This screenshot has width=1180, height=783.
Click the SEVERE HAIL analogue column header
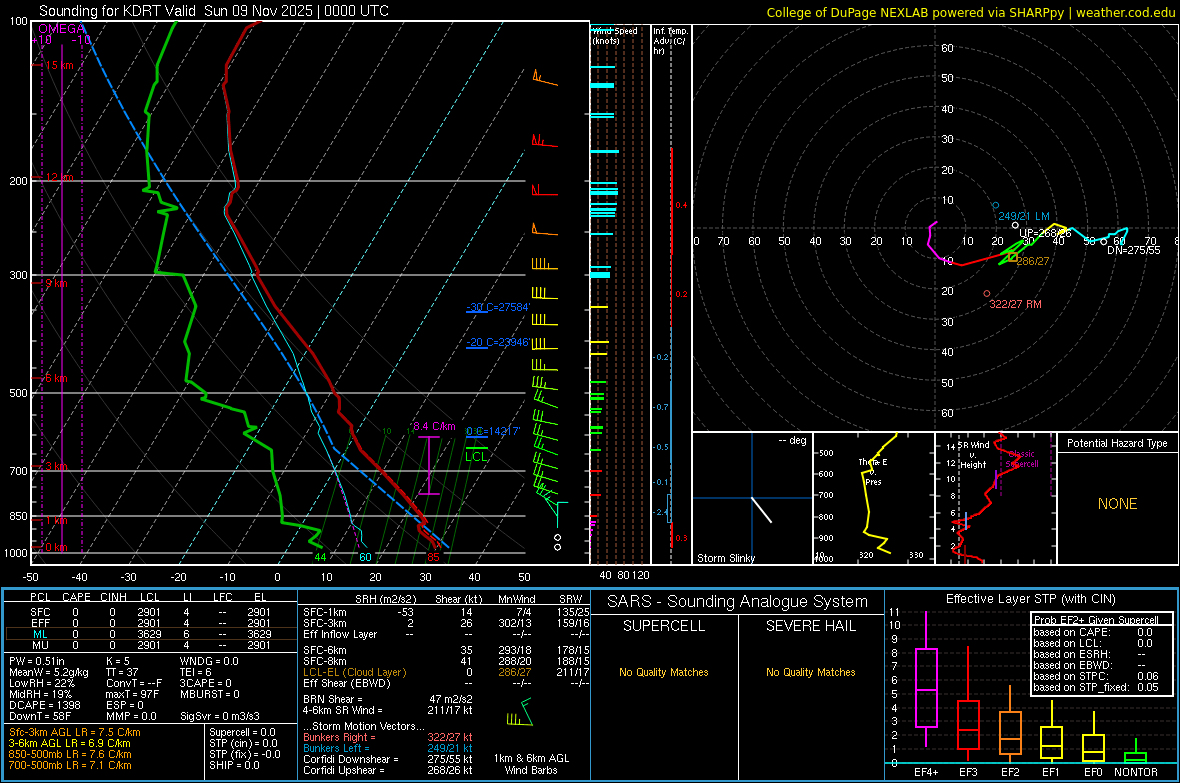coord(810,626)
